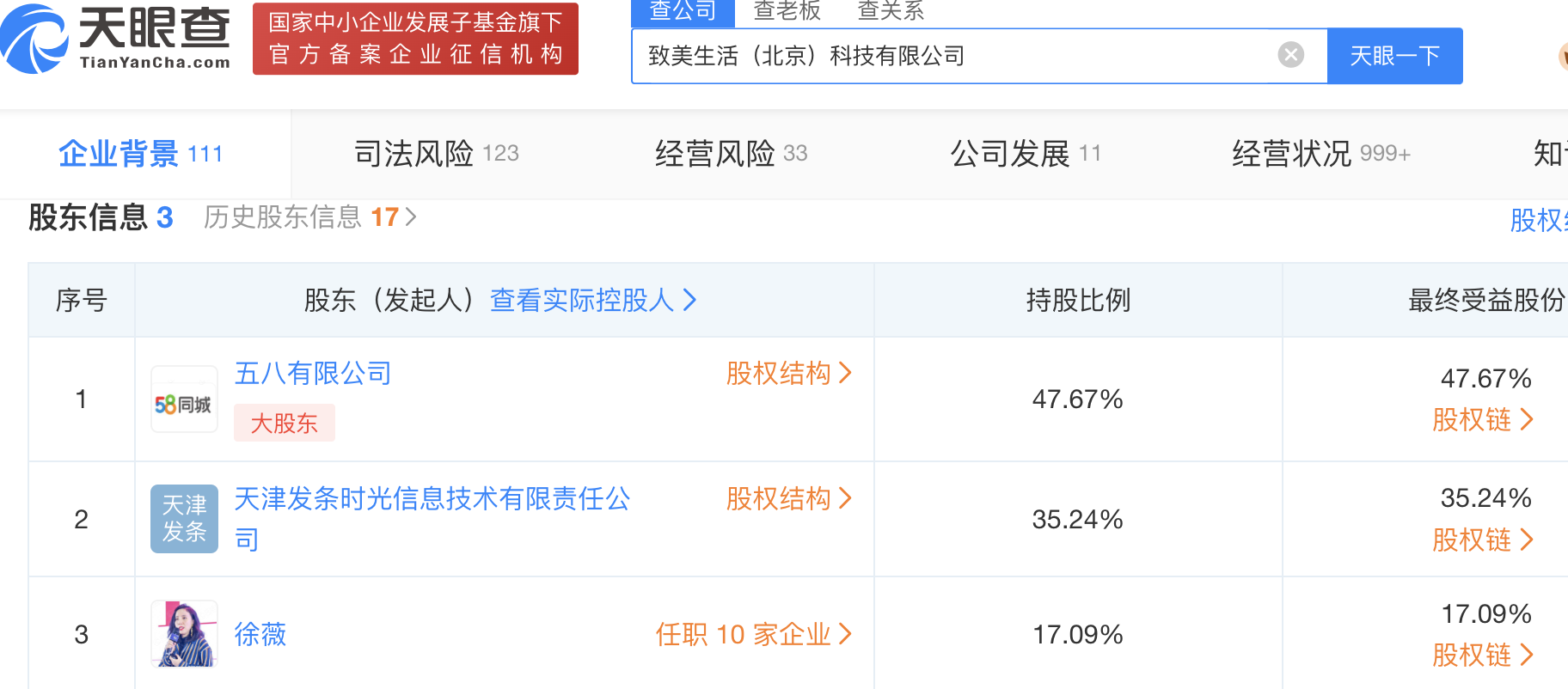Click the red official credit agency banner
Viewport: 1568px width, 689px height.
click(x=415, y=39)
